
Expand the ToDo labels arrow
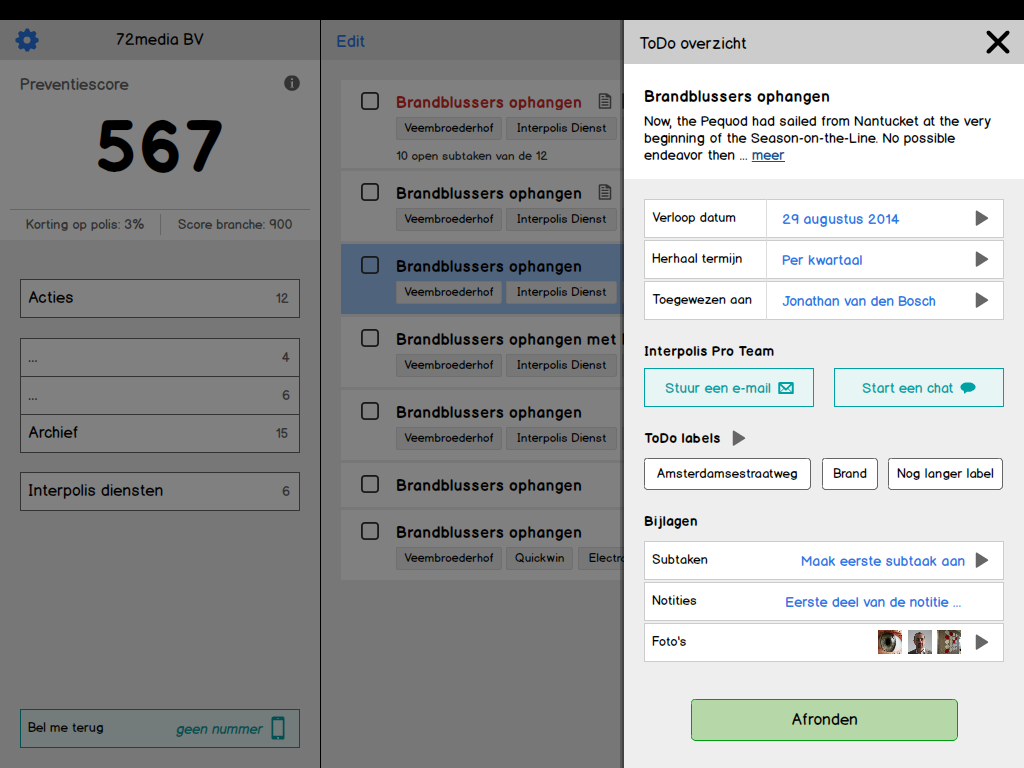(x=739, y=438)
